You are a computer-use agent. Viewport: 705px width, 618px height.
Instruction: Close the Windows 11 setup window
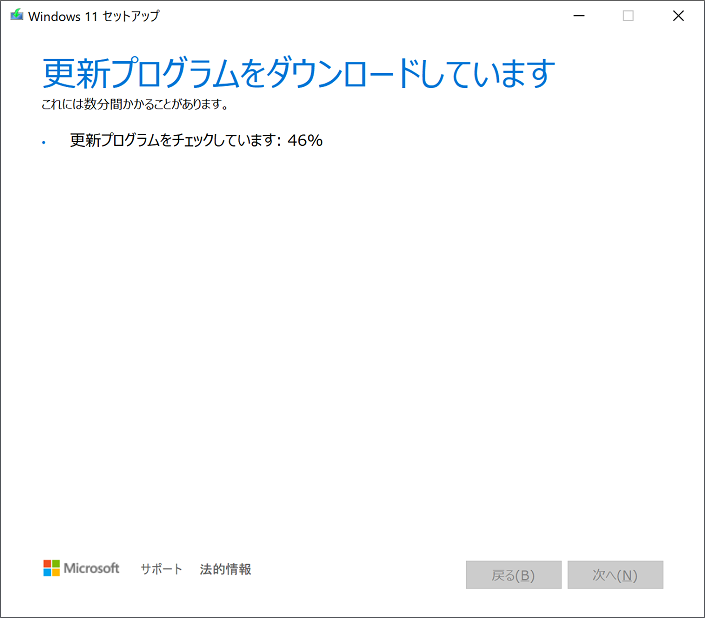point(678,16)
